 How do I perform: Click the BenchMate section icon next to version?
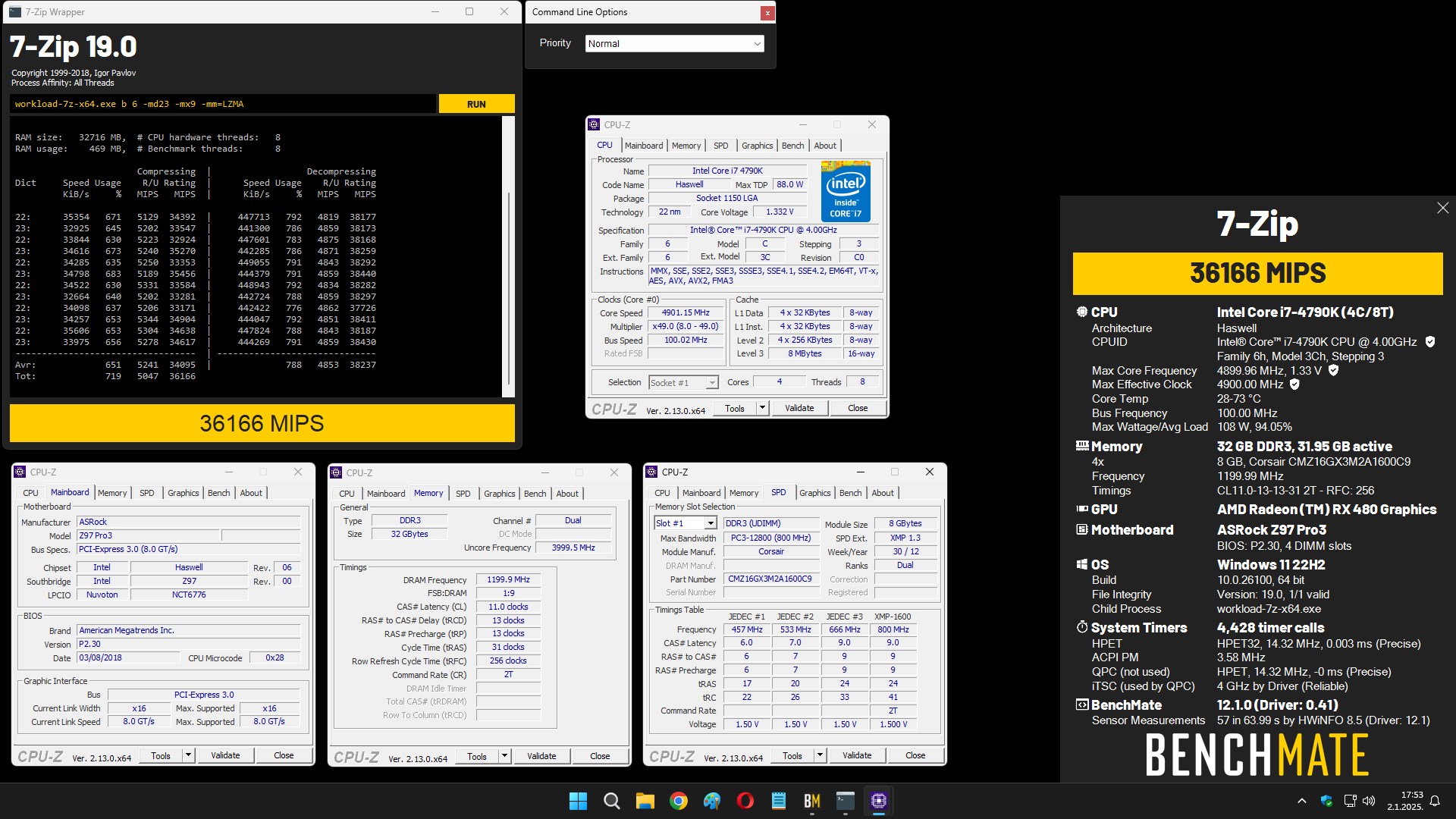point(1082,704)
